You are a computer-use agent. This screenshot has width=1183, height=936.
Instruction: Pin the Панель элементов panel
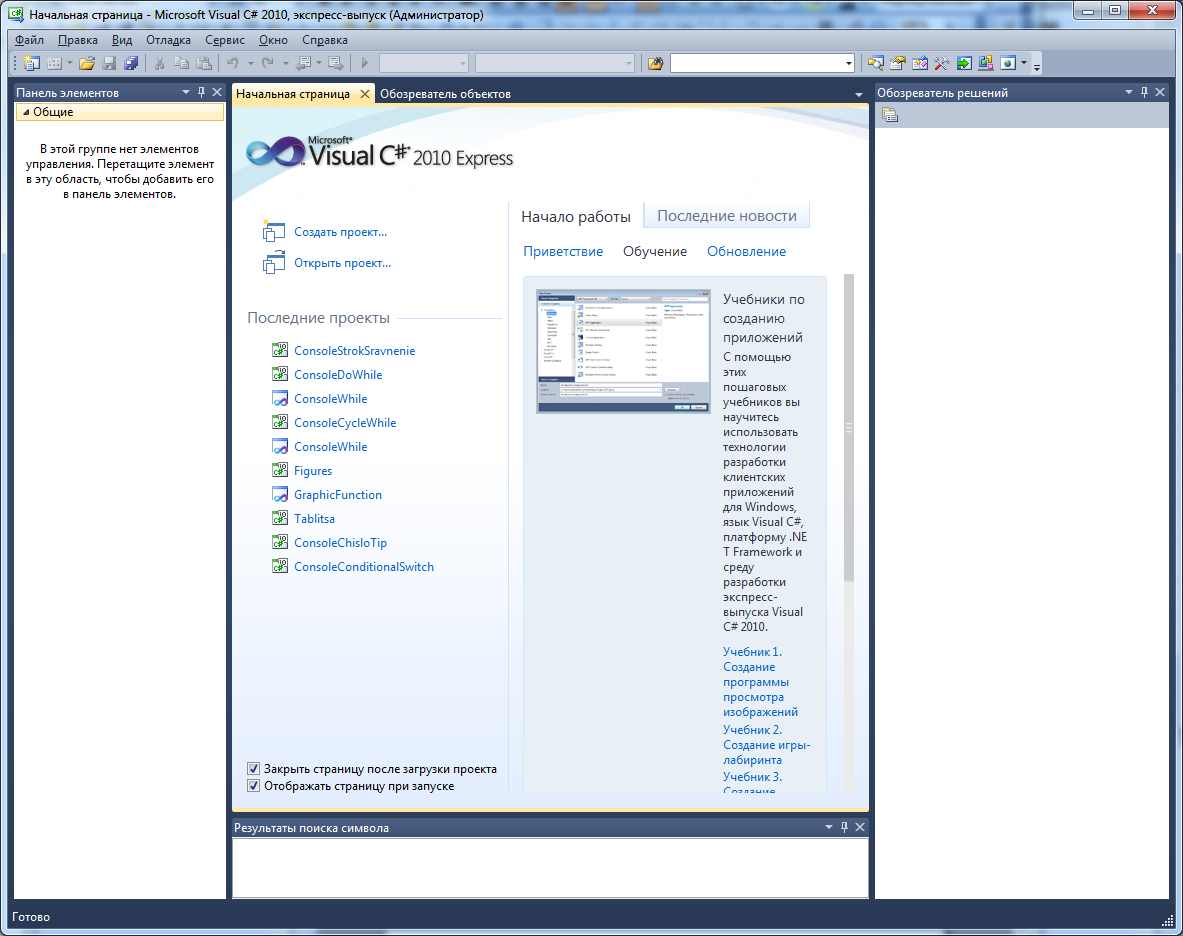(201, 92)
